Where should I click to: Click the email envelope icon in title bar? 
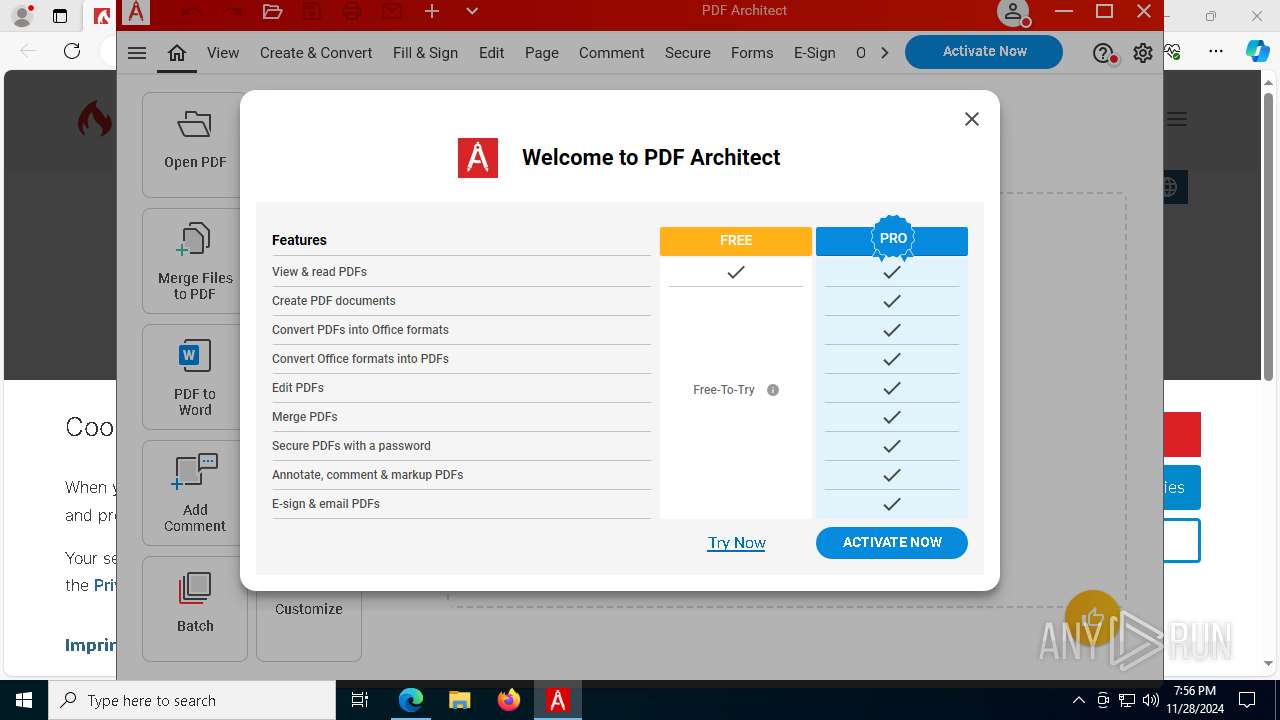pos(392,11)
